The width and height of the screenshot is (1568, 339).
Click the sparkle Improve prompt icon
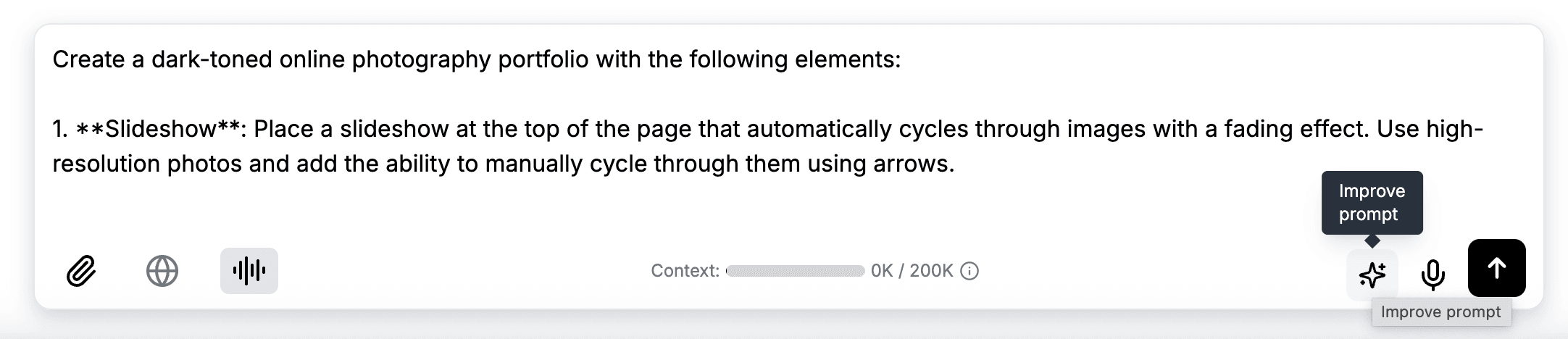click(1372, 275)
